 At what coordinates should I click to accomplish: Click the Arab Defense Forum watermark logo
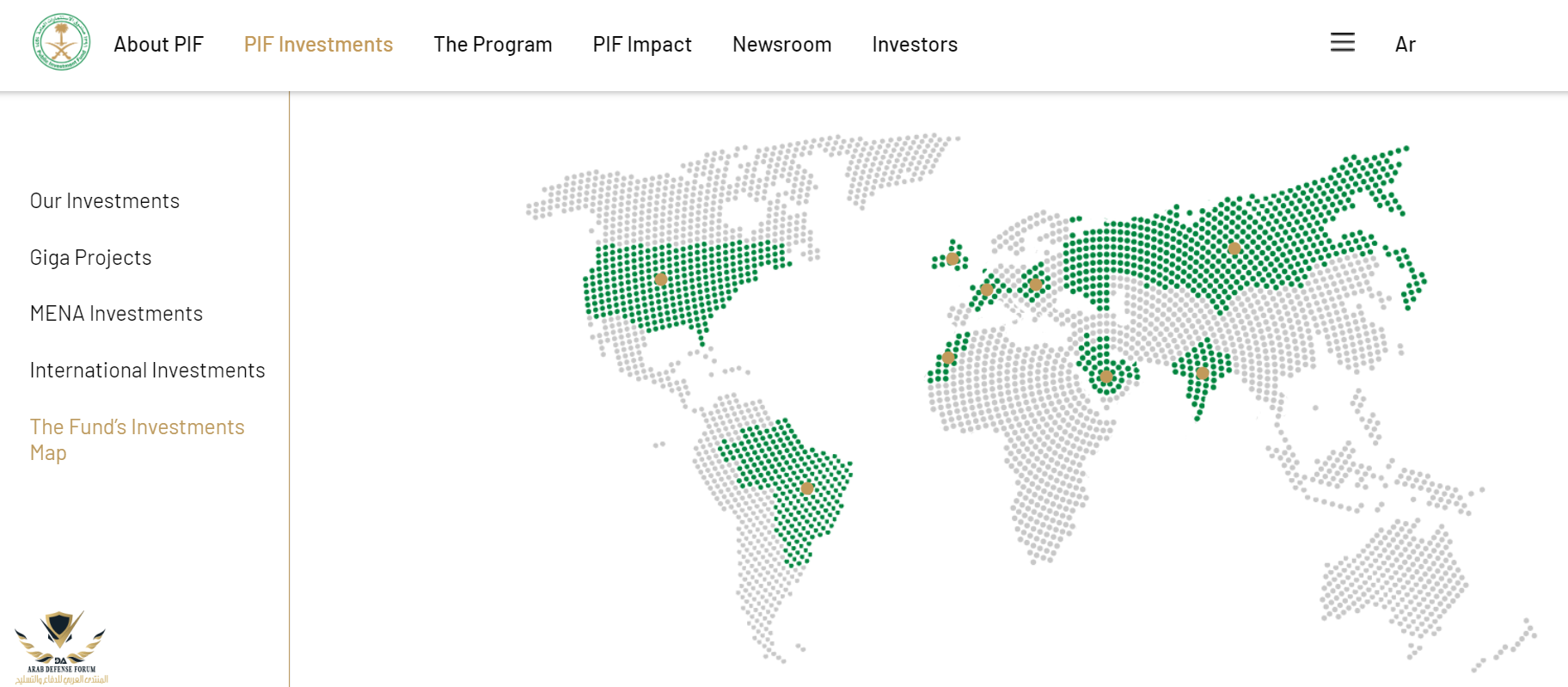point(60,647)
